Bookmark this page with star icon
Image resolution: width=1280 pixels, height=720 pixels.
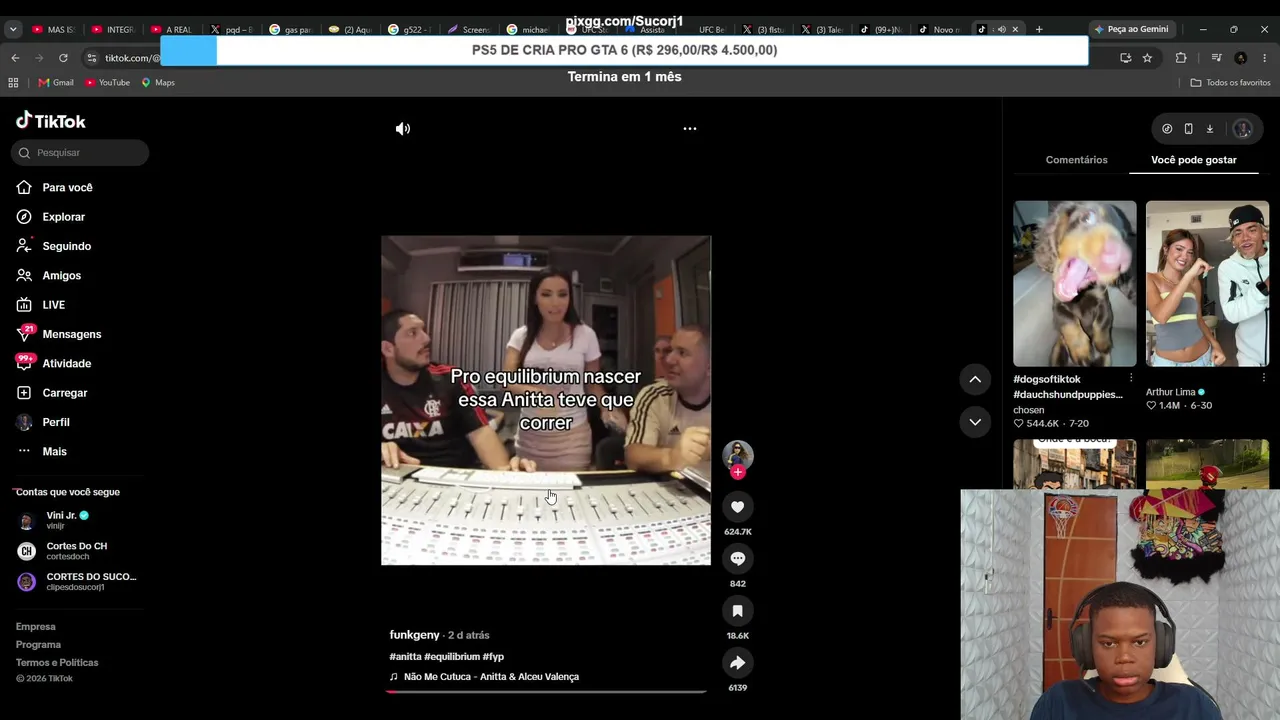(x=1147, y=58)
